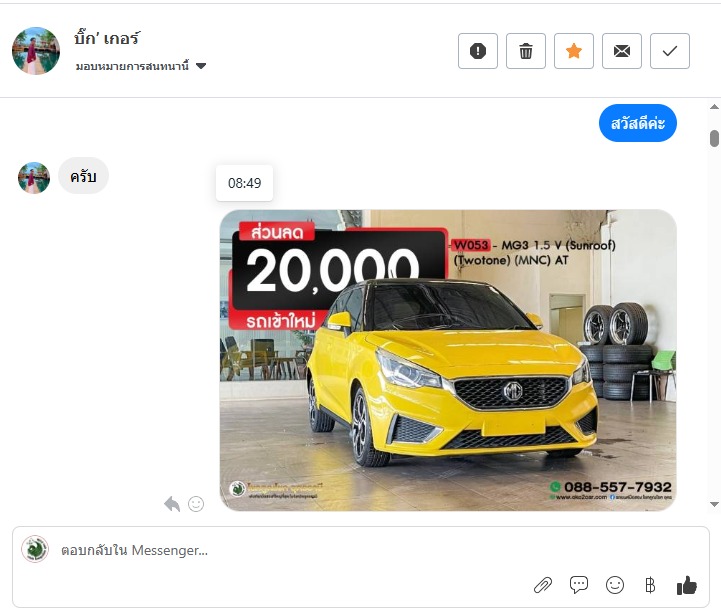Click the scrollbar down arrow
721x616 pixels.
coord(714,504)
